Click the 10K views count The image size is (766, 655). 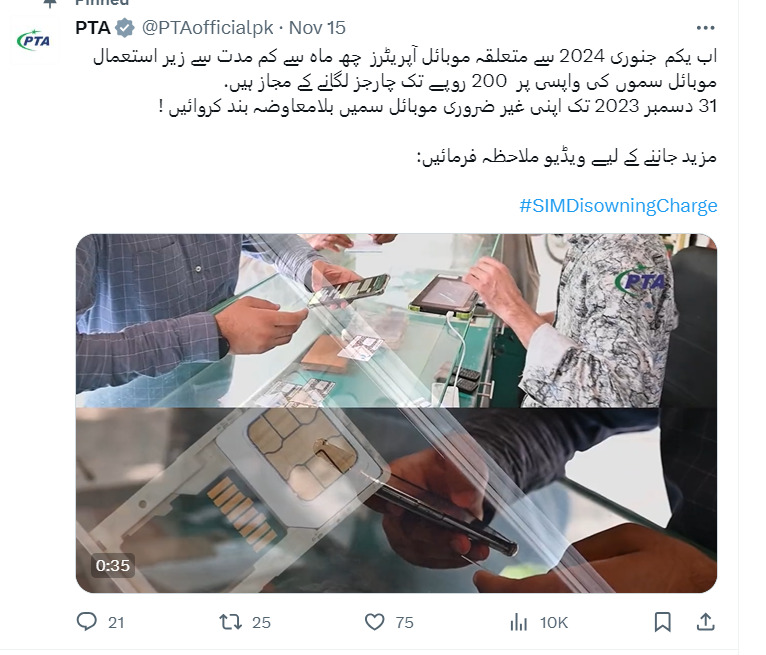554,622
